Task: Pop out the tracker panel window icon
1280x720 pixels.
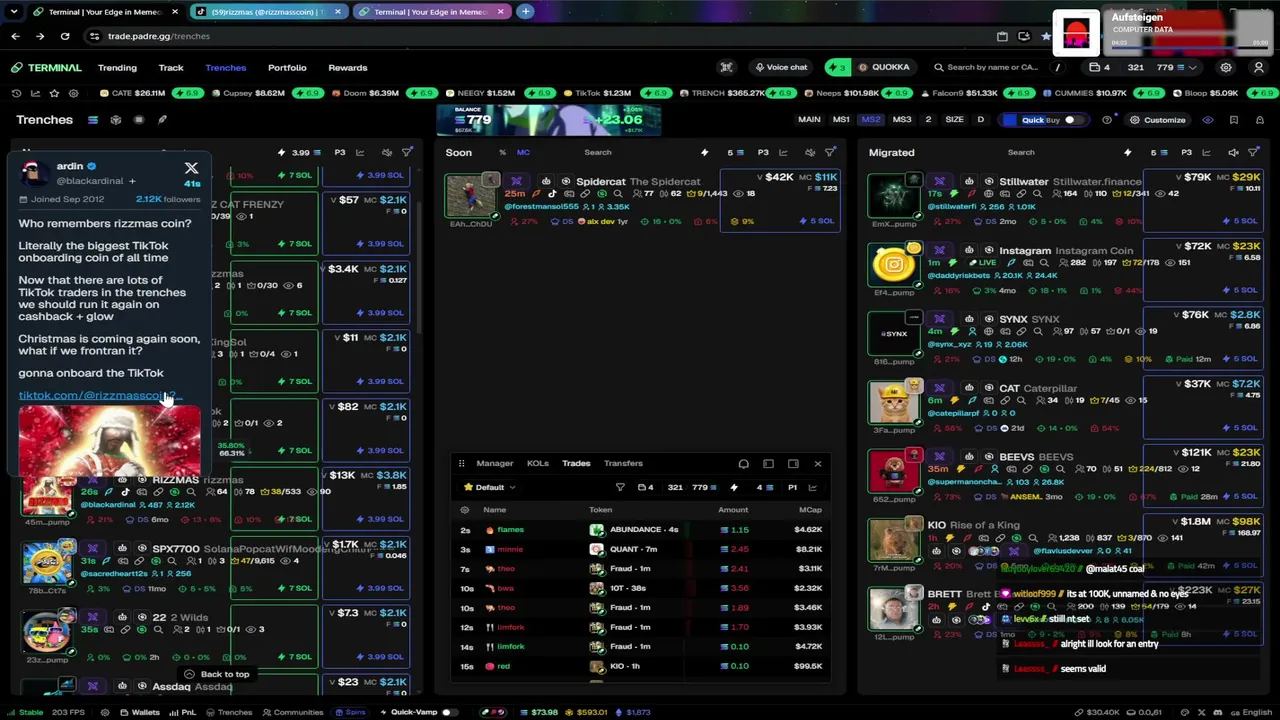Action: click(x=793, y=464)
